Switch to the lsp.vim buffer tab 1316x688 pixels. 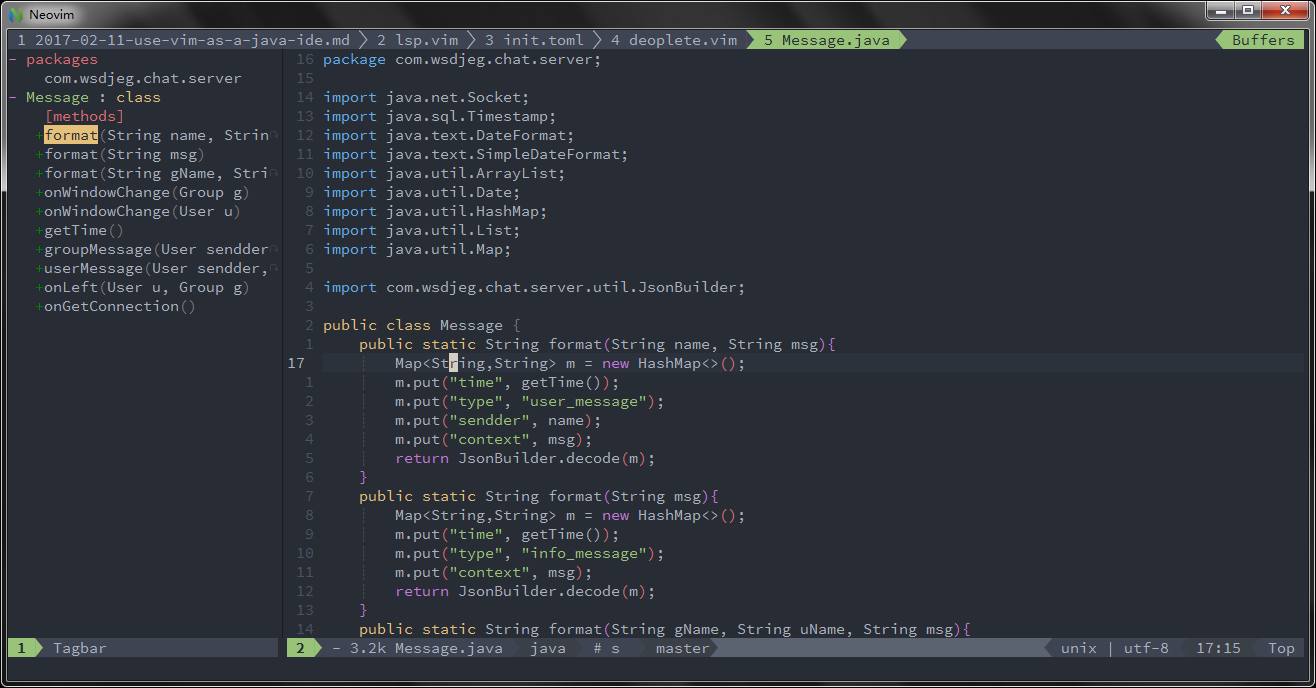417,40
